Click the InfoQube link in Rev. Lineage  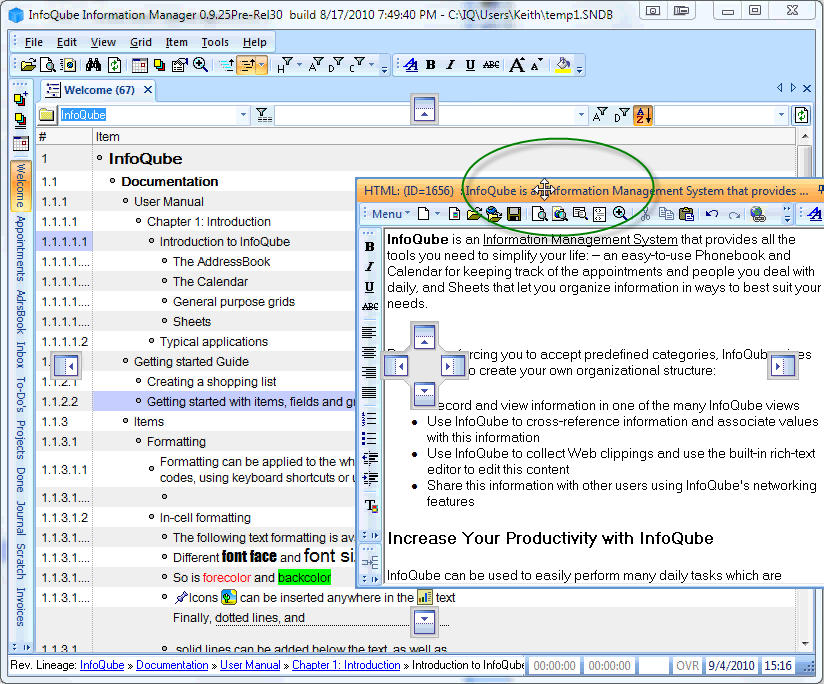pos(102,665)
